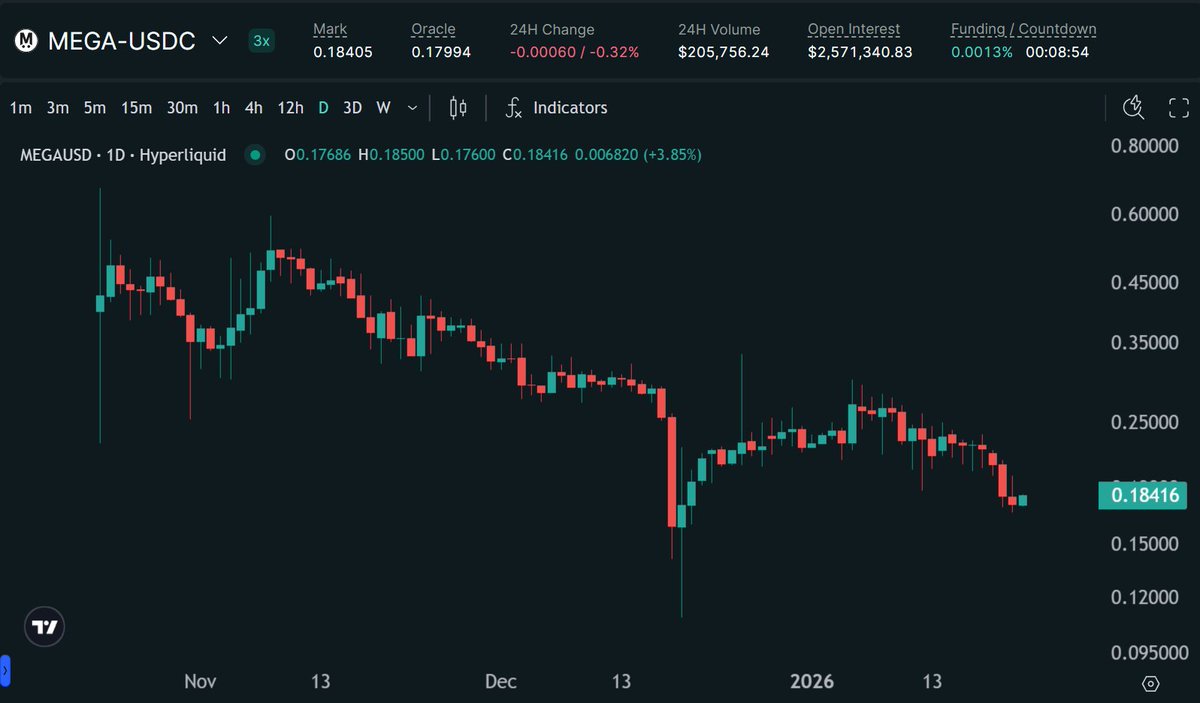Viewport: 1200px width, 703px height.
Task: Select the 15m timeframe
Action: click(136, 108)
